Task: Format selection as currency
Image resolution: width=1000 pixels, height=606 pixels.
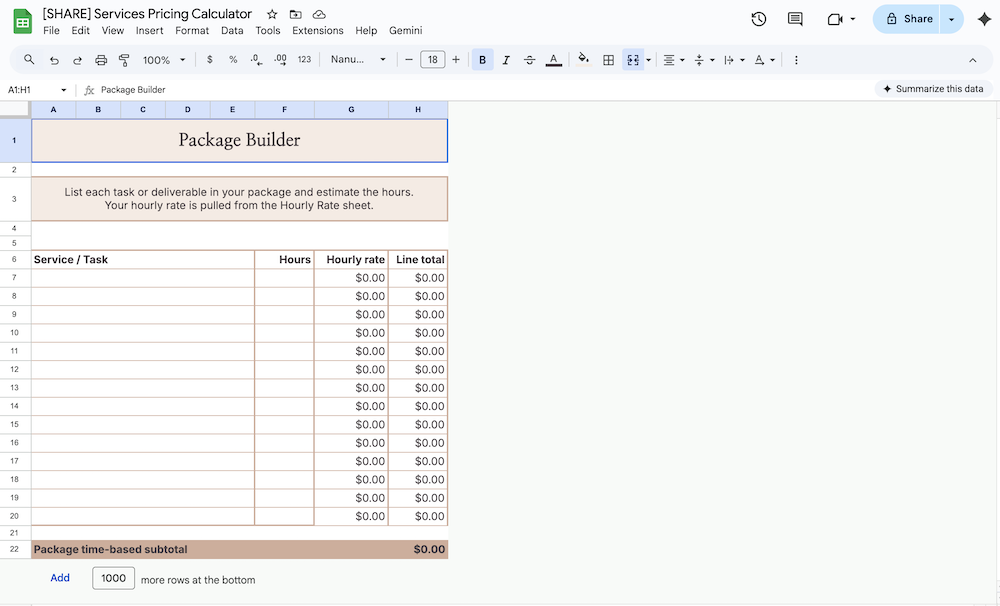Action: [x=210, y=59]
